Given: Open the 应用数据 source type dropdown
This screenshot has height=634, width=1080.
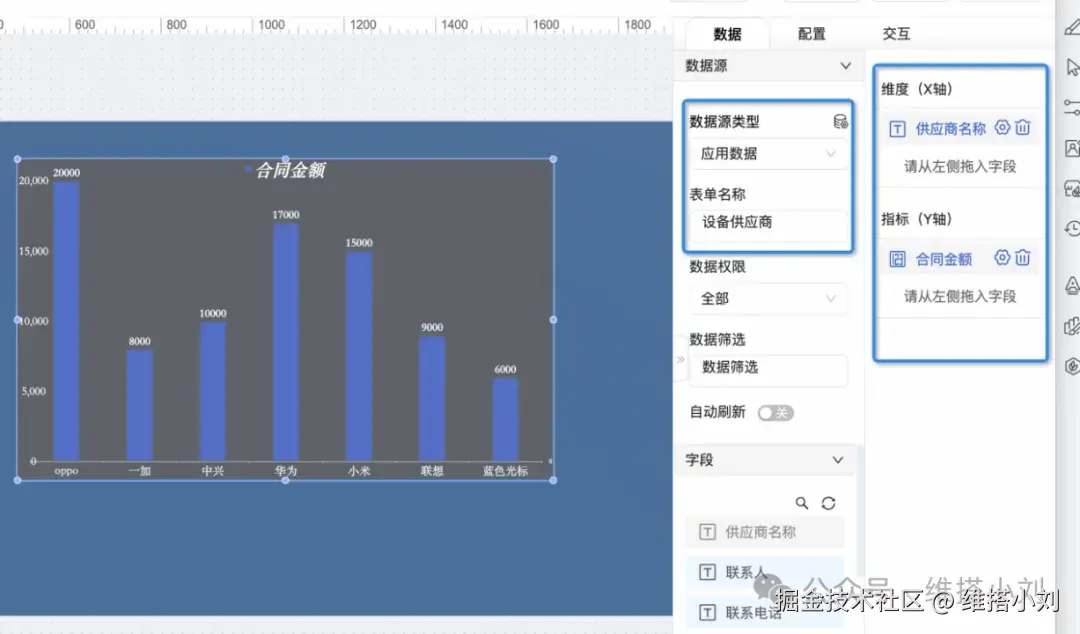Looking at the screenshot, I should coord(768,153).
